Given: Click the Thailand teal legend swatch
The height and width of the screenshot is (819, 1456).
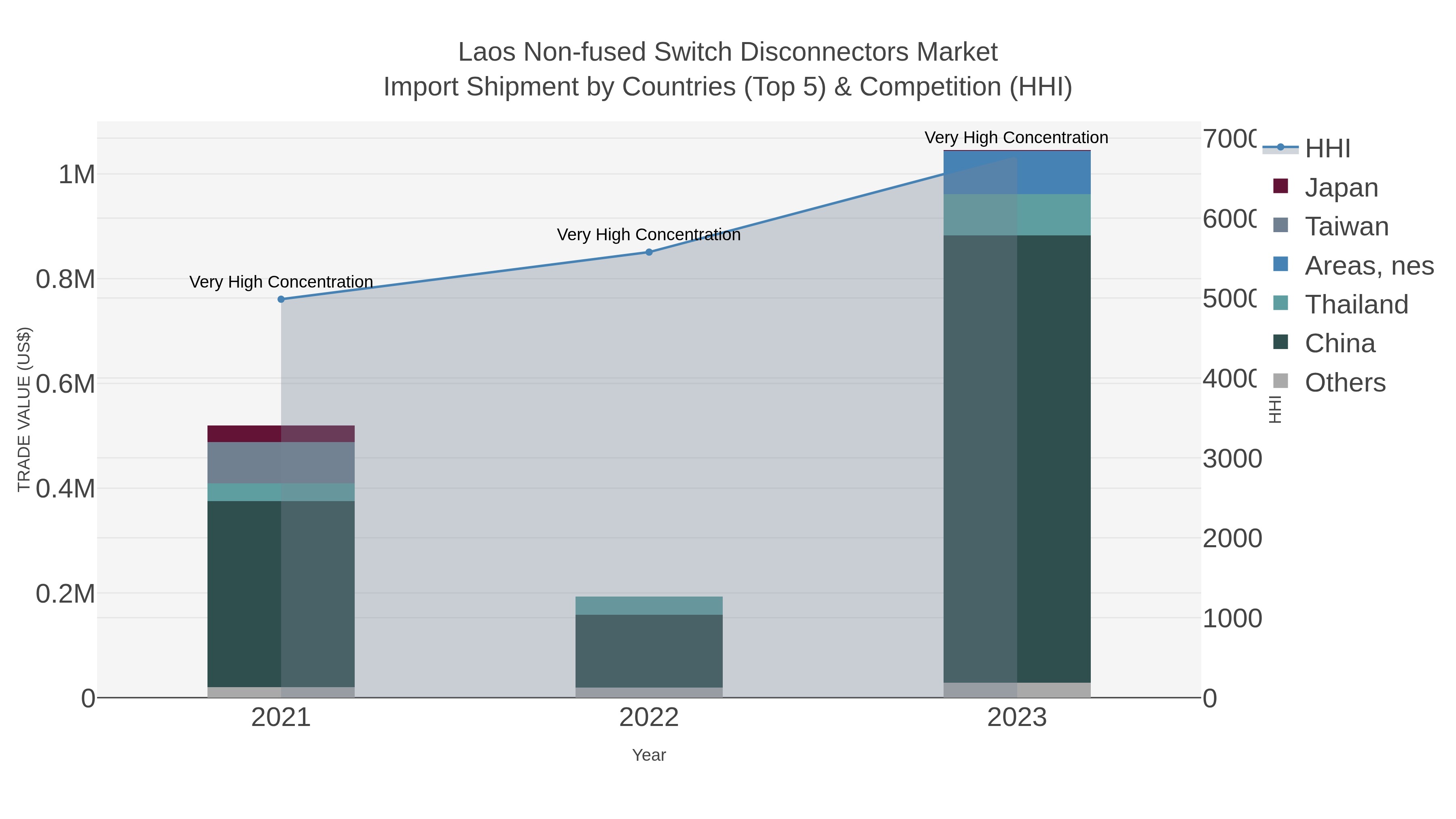Looking at the screenshot, I should pyautogui.click(x=1280, y=303).
